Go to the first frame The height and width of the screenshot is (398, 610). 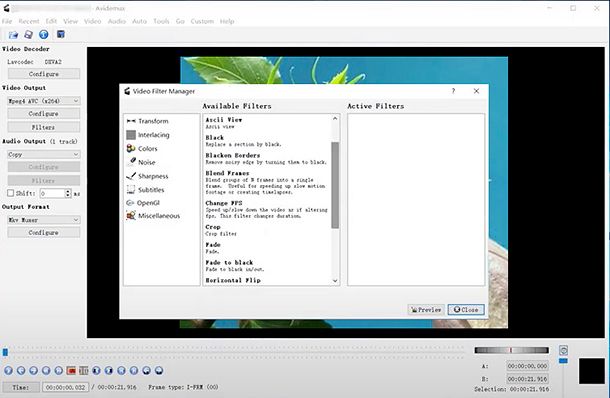coord(121,370)
